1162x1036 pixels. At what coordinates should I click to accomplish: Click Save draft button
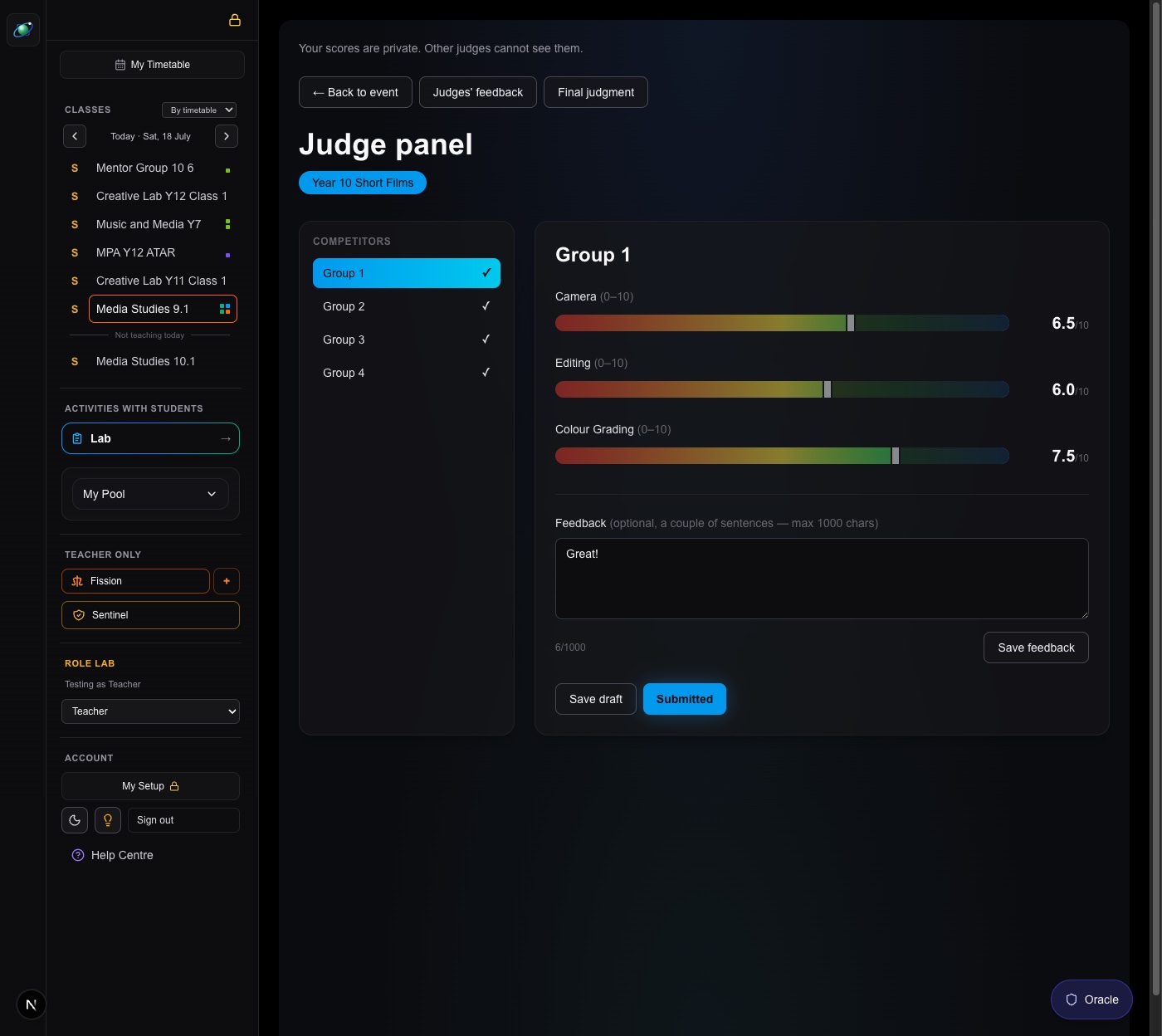click(596, 699)
